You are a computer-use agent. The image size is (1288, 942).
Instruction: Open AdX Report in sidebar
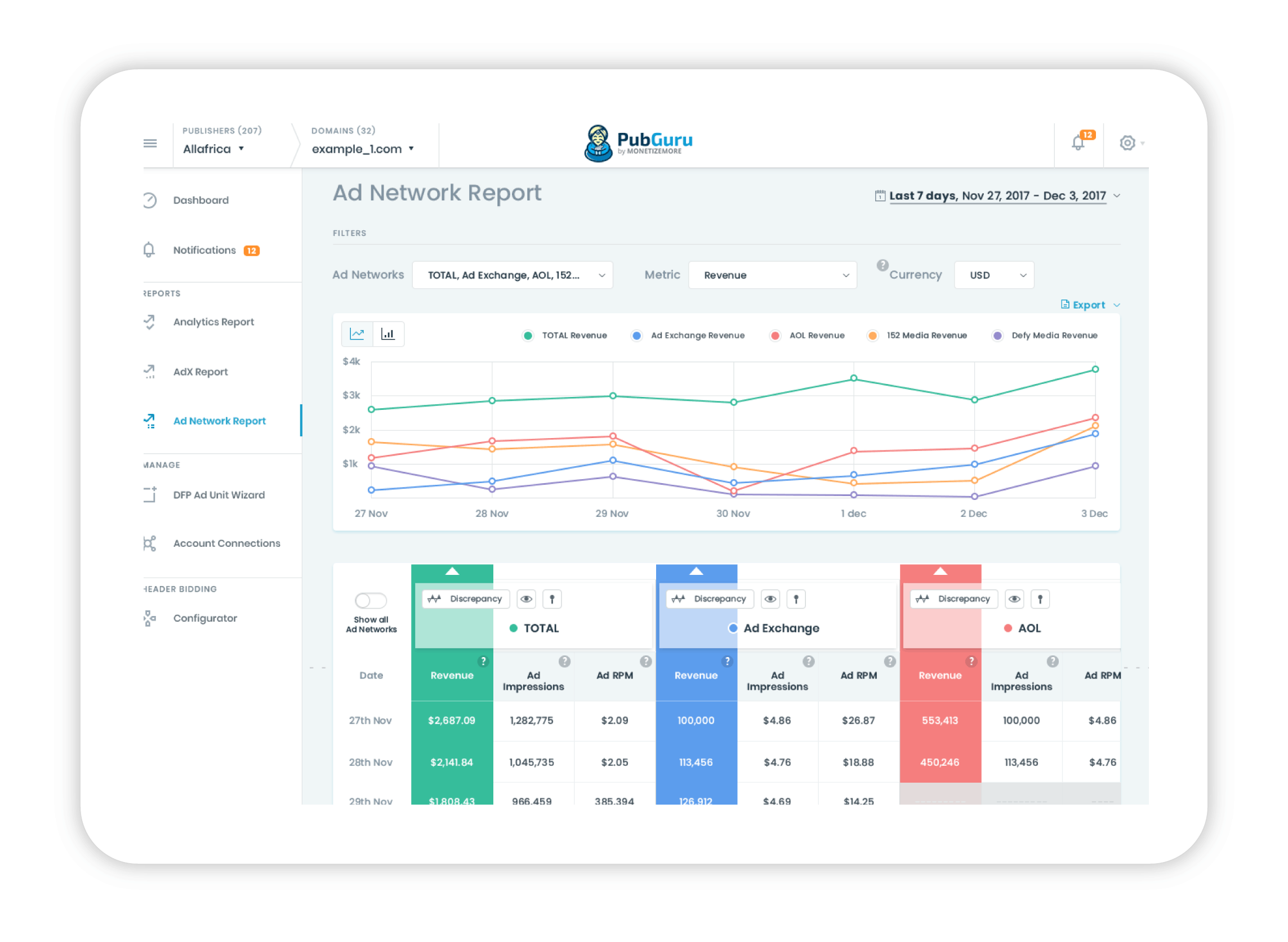[200, 372]
